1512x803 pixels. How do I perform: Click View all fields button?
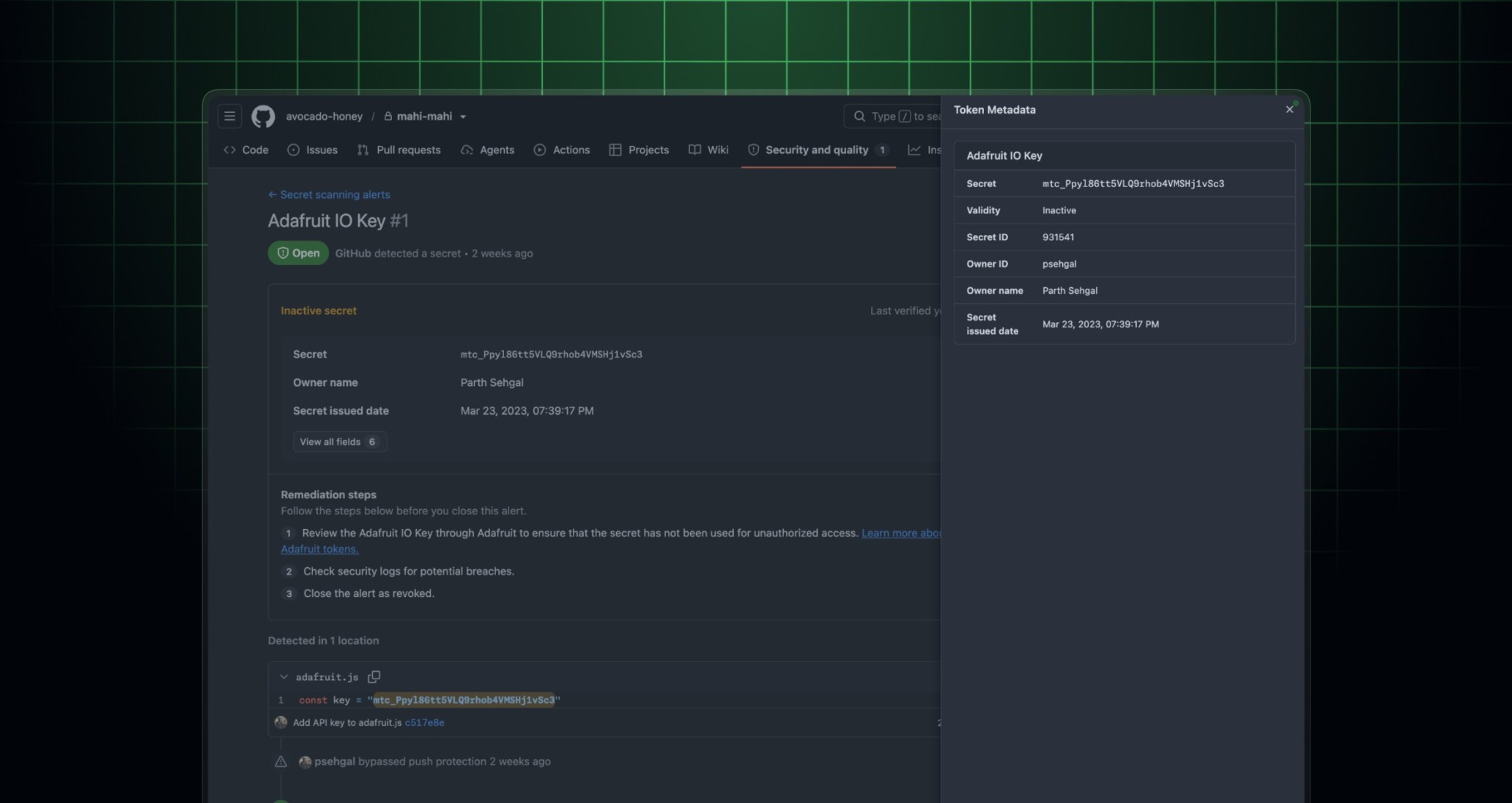click(x=339, y=442)
